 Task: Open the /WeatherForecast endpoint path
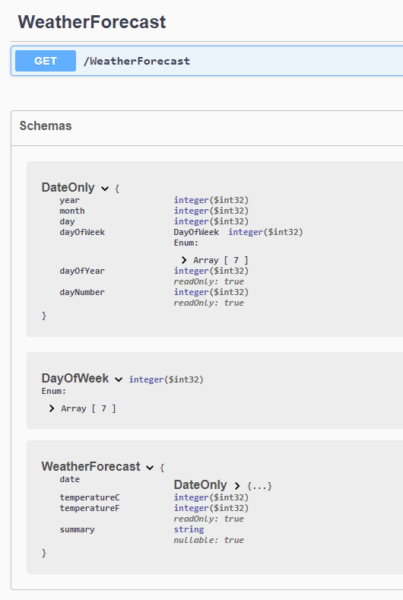click(x=137, y=61)
